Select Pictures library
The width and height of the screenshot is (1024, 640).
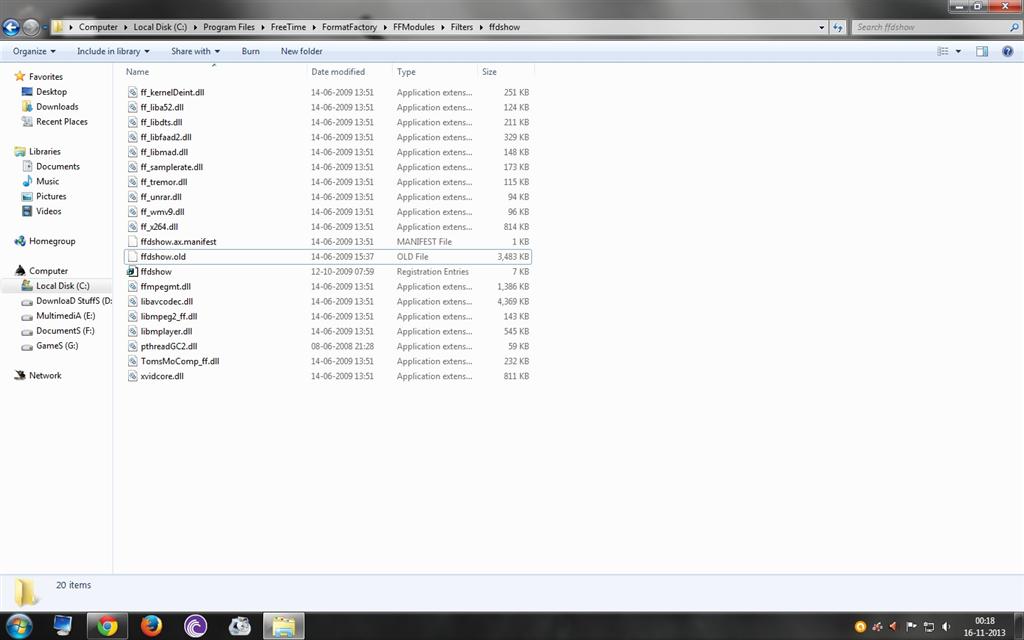click(x=51, y=197)
